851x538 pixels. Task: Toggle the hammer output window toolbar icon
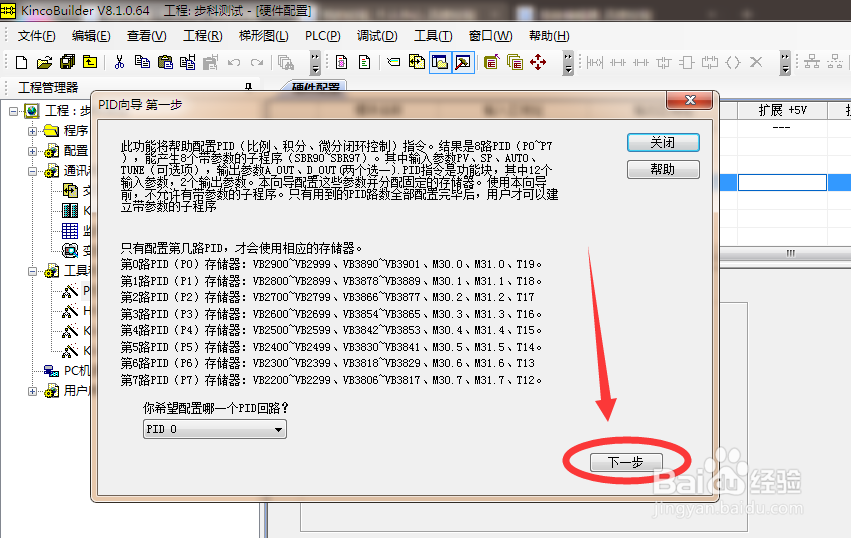(x=463, y=62)
